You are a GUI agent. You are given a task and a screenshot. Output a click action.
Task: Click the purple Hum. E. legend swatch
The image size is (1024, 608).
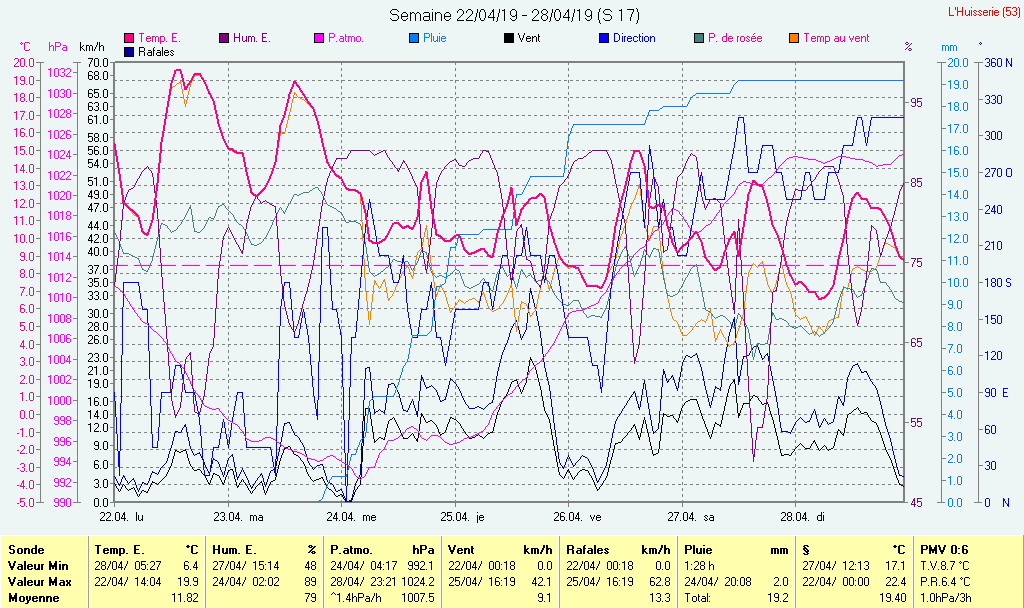pos(224,39)
